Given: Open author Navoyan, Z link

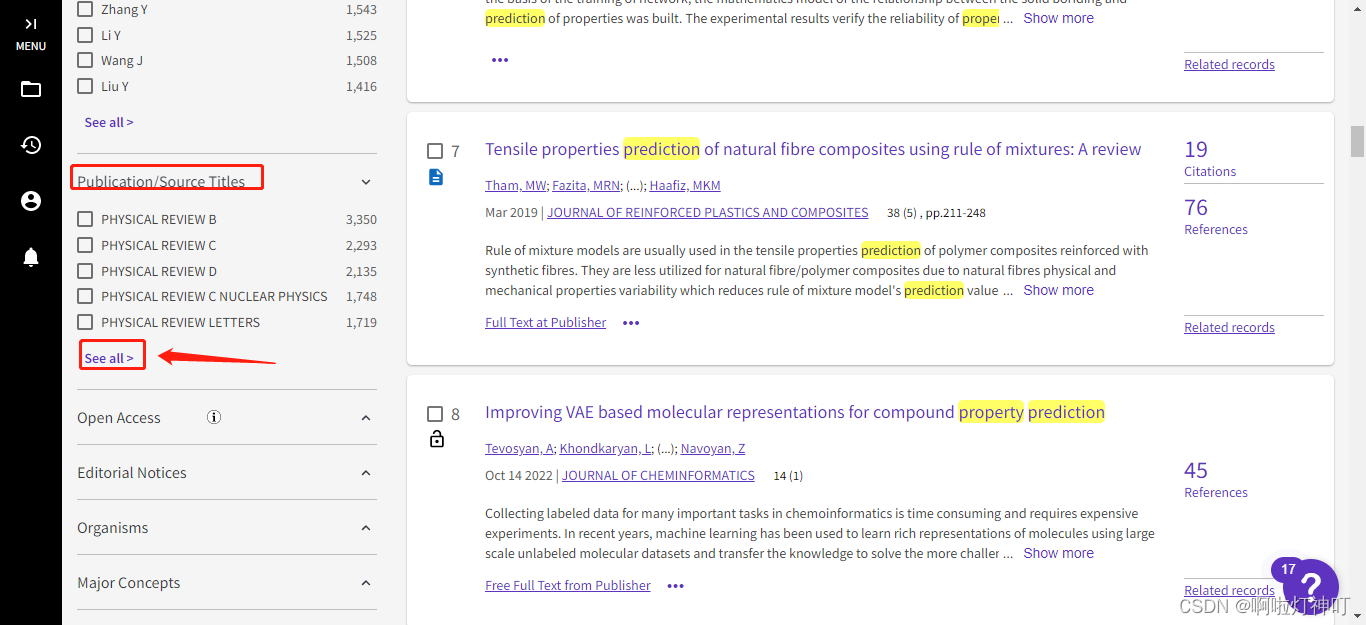Looking at the screenshot, I should point(713,448).
